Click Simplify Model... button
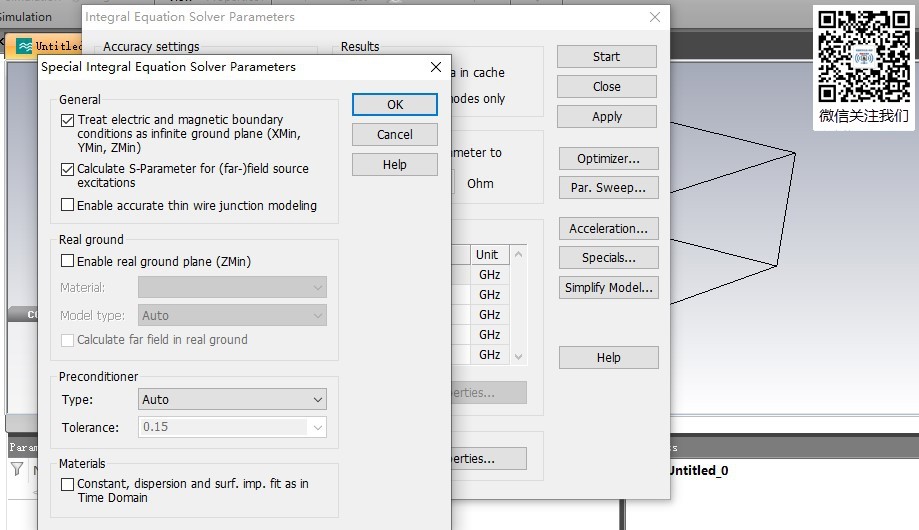 (x=608, y=287)
